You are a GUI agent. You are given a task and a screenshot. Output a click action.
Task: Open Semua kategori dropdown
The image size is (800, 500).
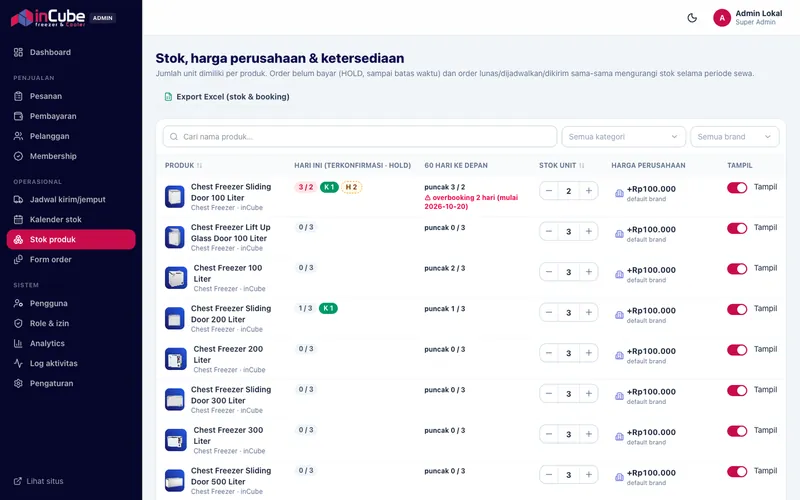tap(623, 137)
